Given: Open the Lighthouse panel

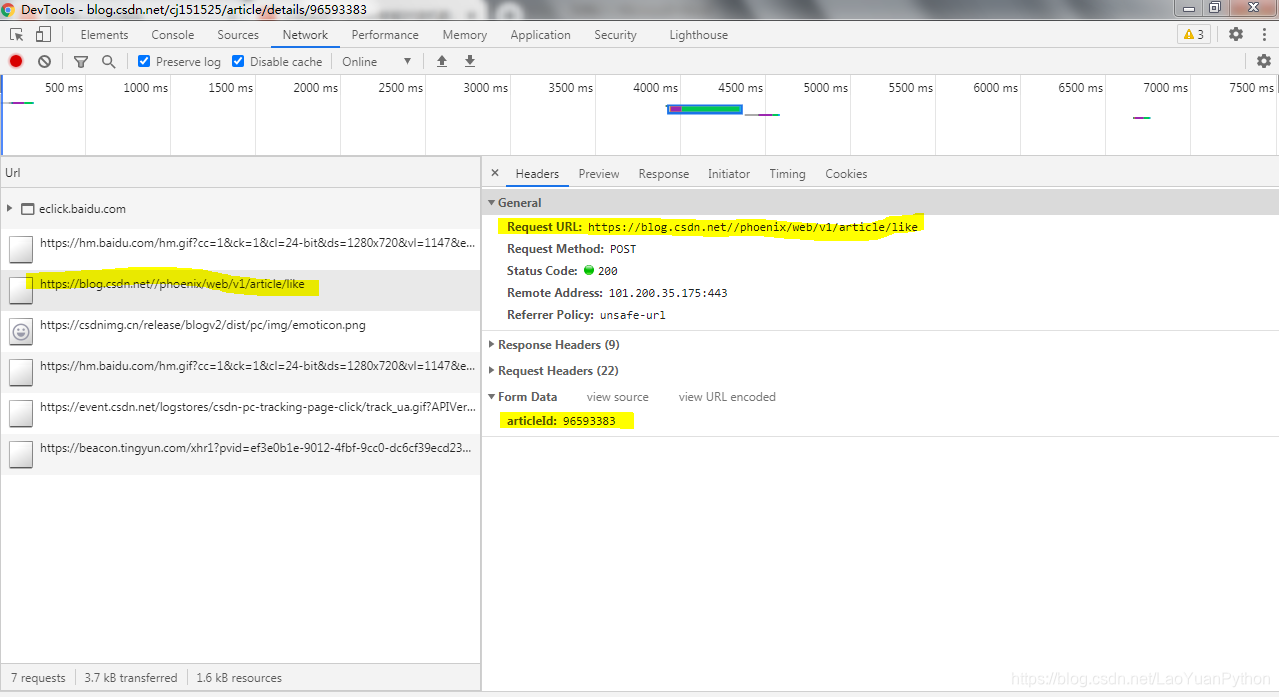Looking at the screenshot, I should coord(699,34).
